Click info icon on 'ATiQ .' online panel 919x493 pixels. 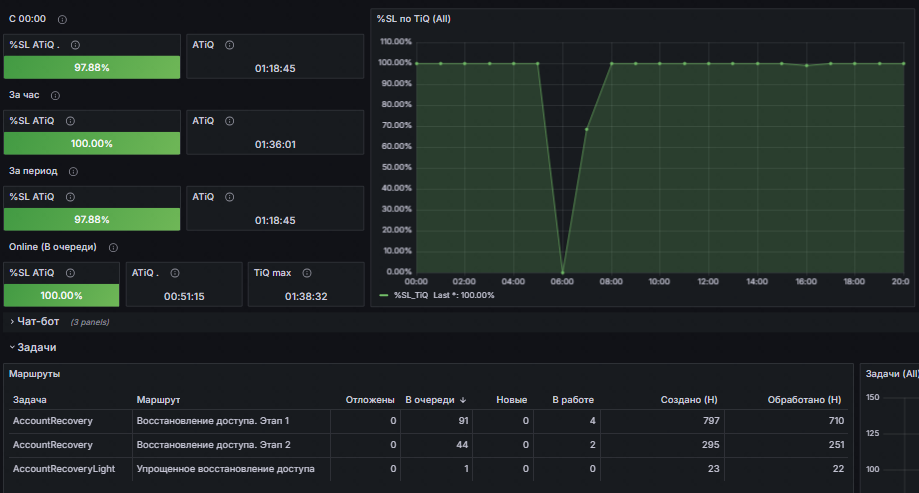click(x=175, y=273)
